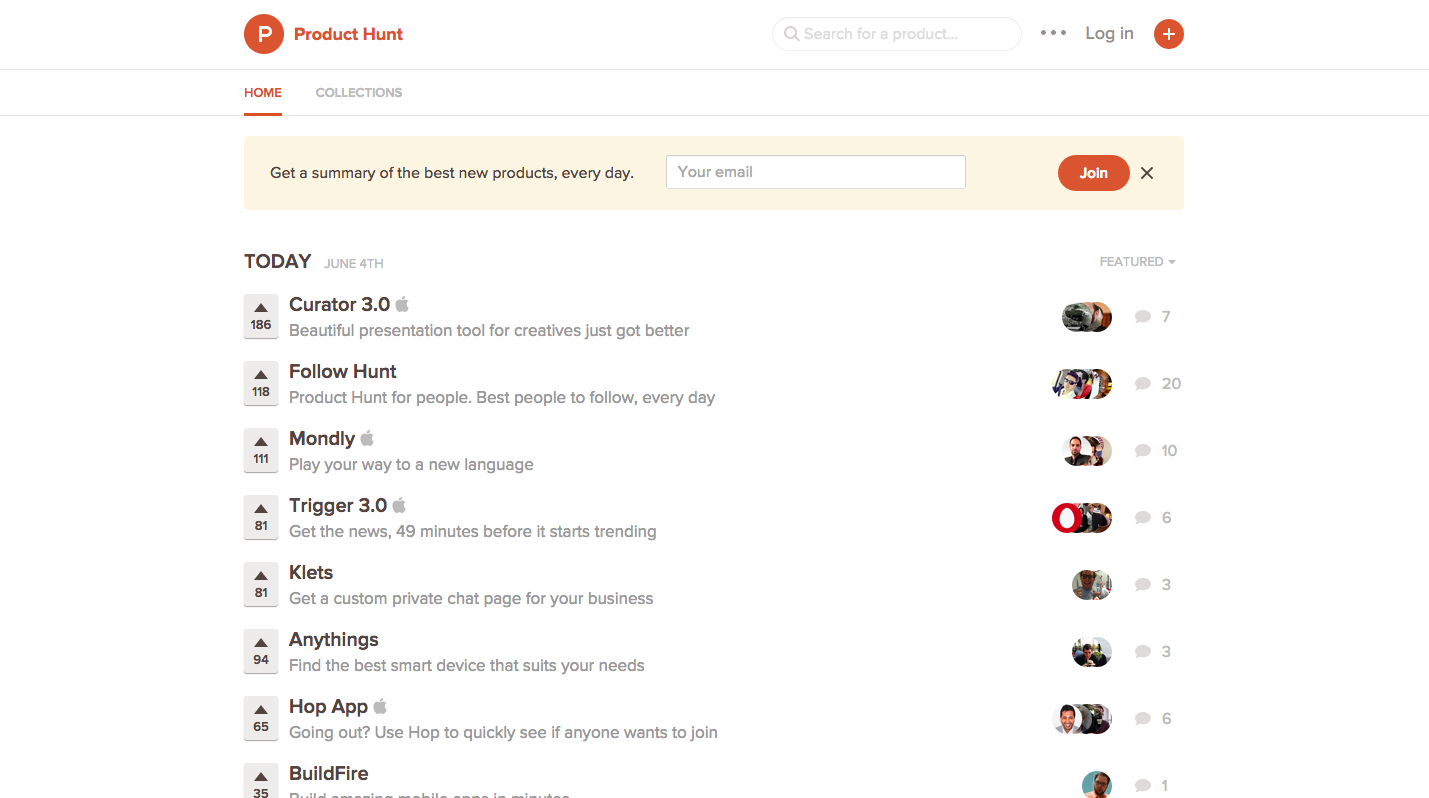Open the Curator 3.0 product title
This screenshot has width=1429, height=798.
[x=339, y=305]
